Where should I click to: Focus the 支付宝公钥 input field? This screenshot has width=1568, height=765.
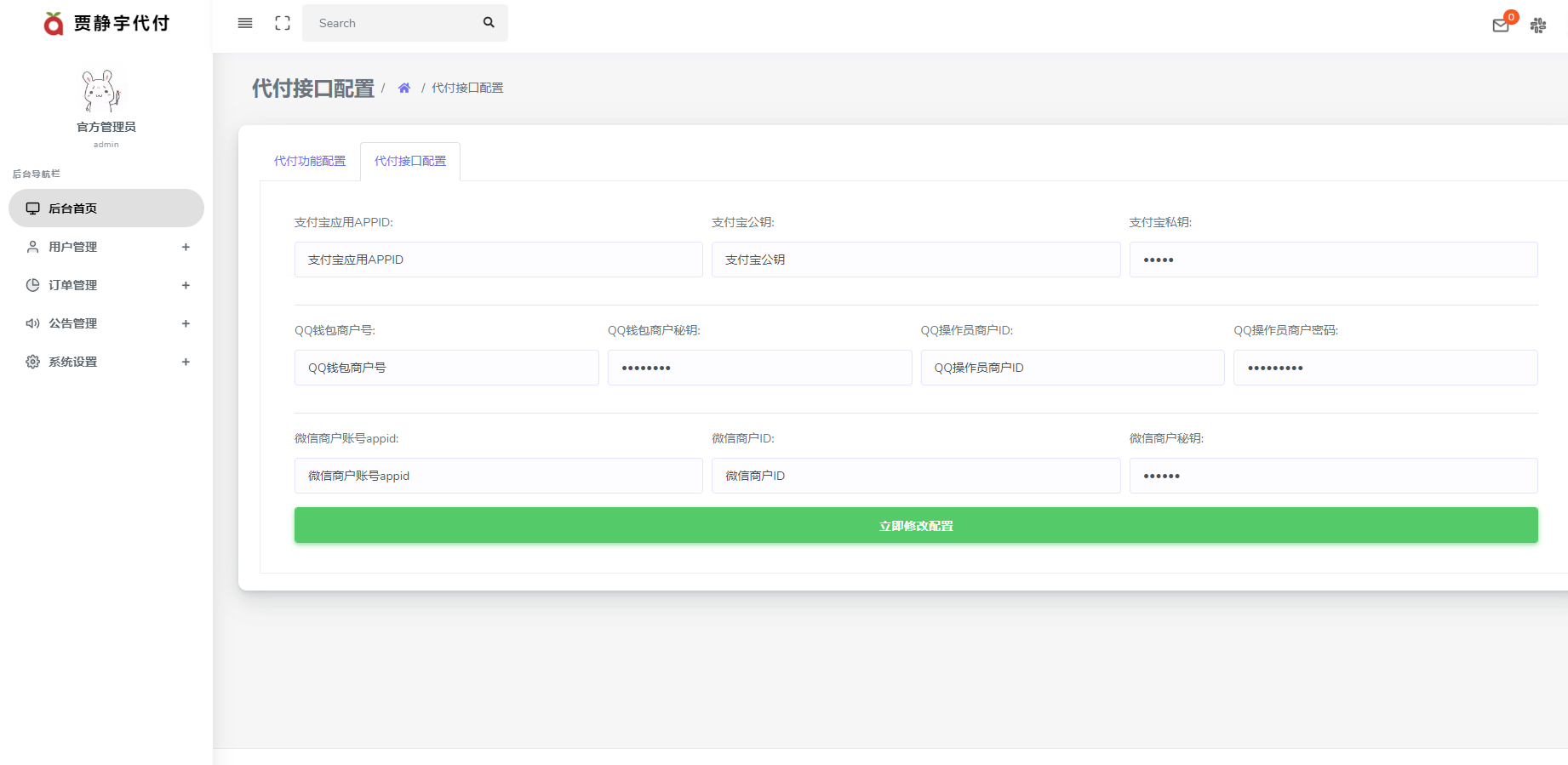point(916,260)
